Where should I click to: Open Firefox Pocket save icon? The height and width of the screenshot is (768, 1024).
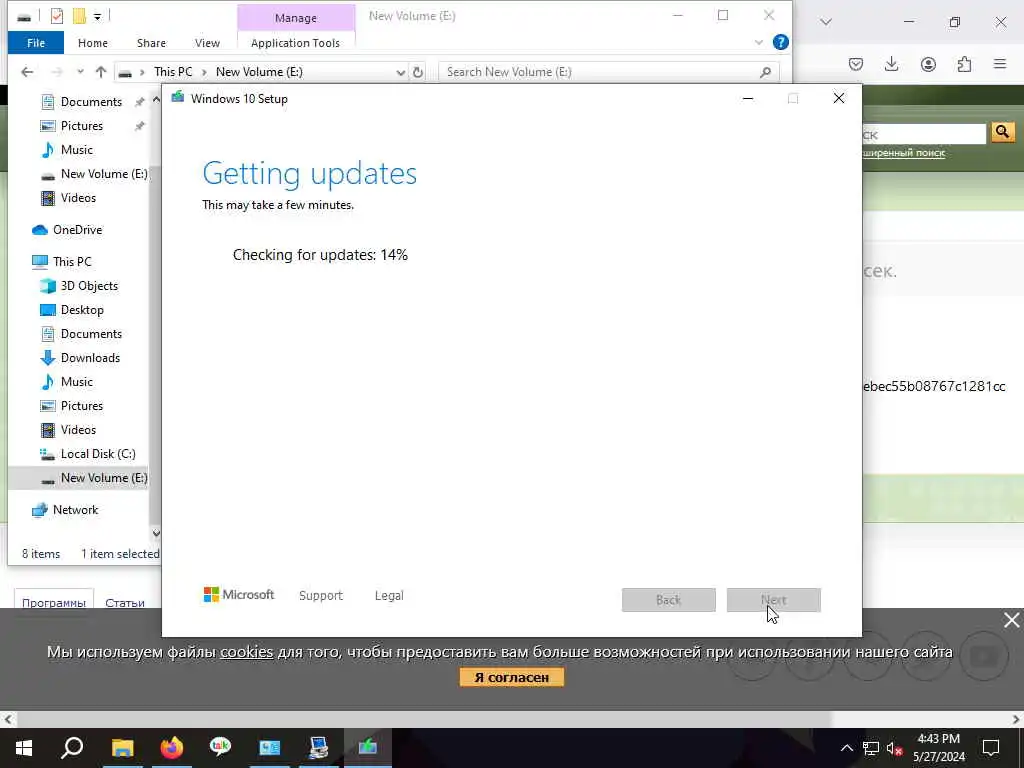coord(856,64)
